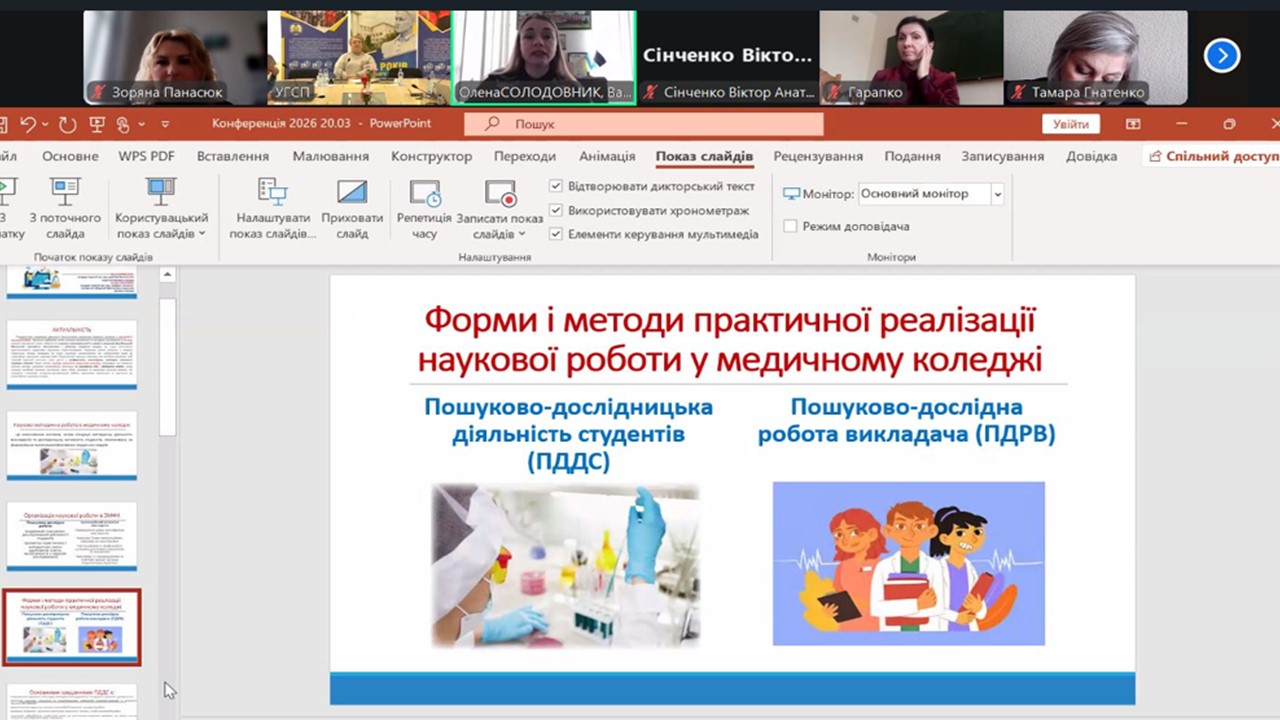Start 'Репетиція часу' timing rehearsal

tap(424, 193)
